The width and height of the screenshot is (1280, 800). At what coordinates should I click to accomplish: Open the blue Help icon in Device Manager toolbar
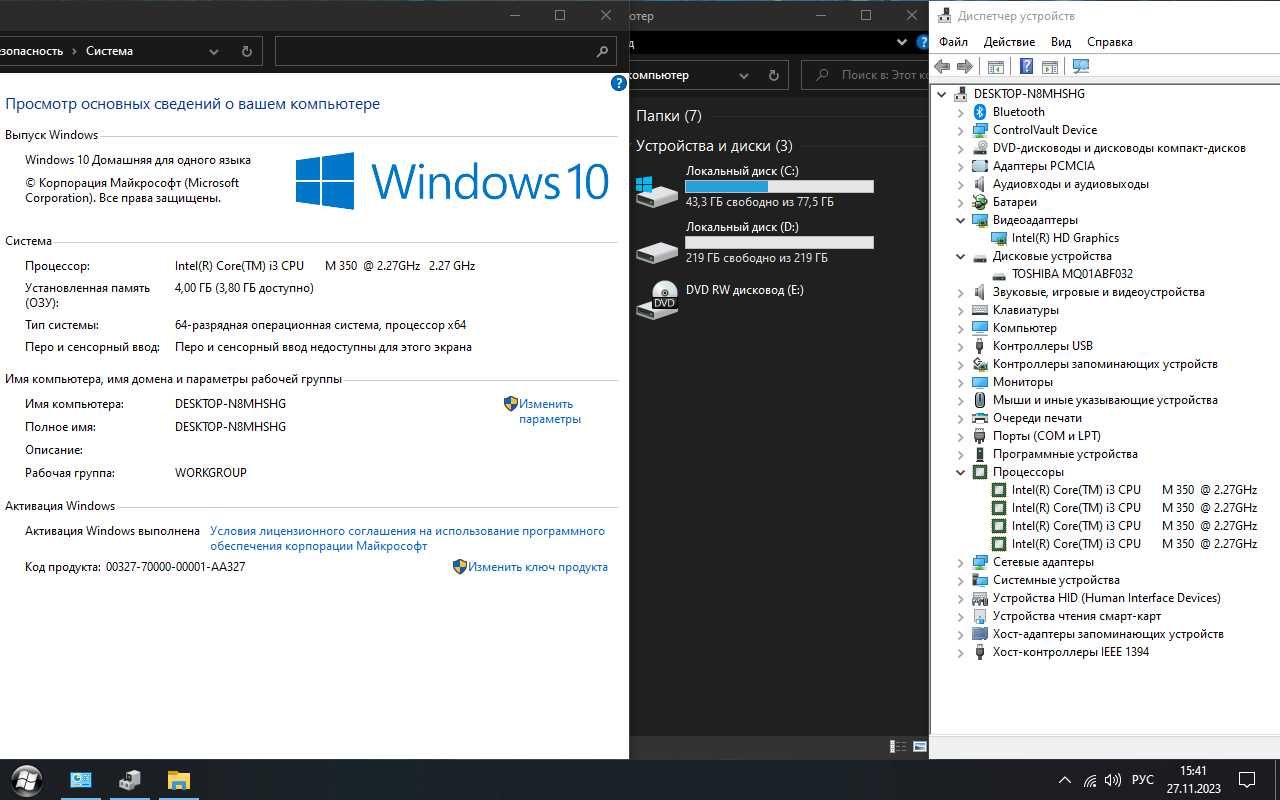click(1026, 66)
